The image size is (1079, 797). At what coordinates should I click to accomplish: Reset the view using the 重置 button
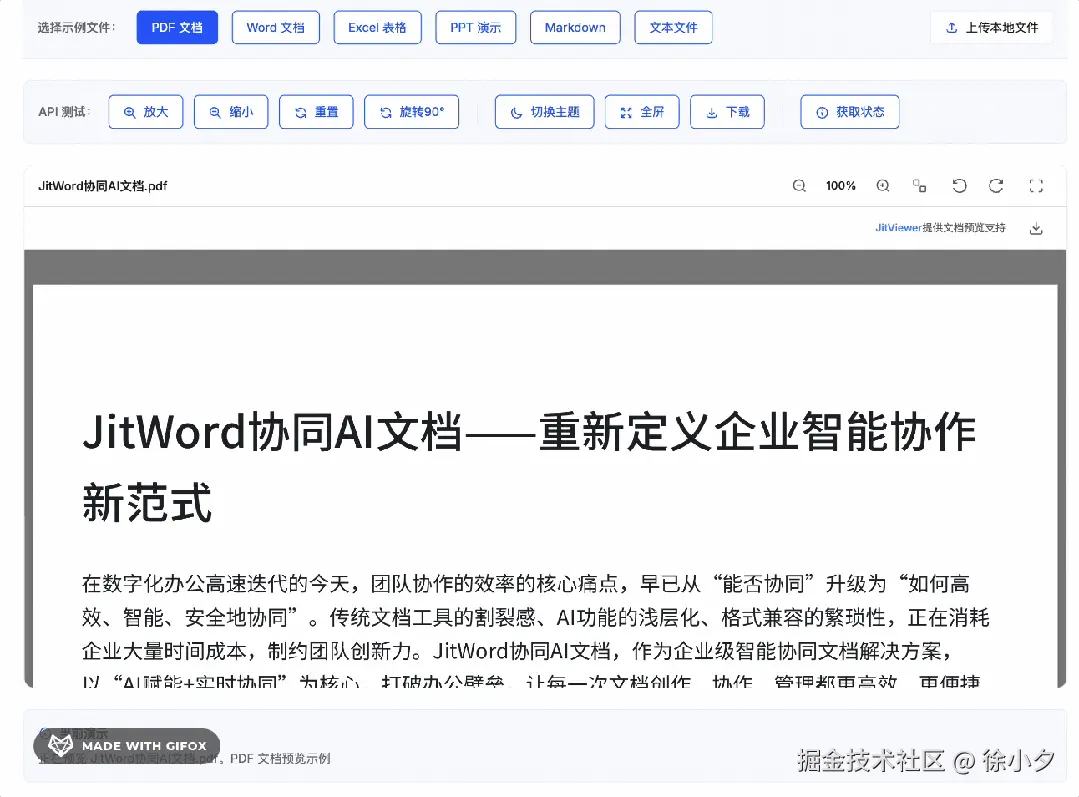coord(316,111)
